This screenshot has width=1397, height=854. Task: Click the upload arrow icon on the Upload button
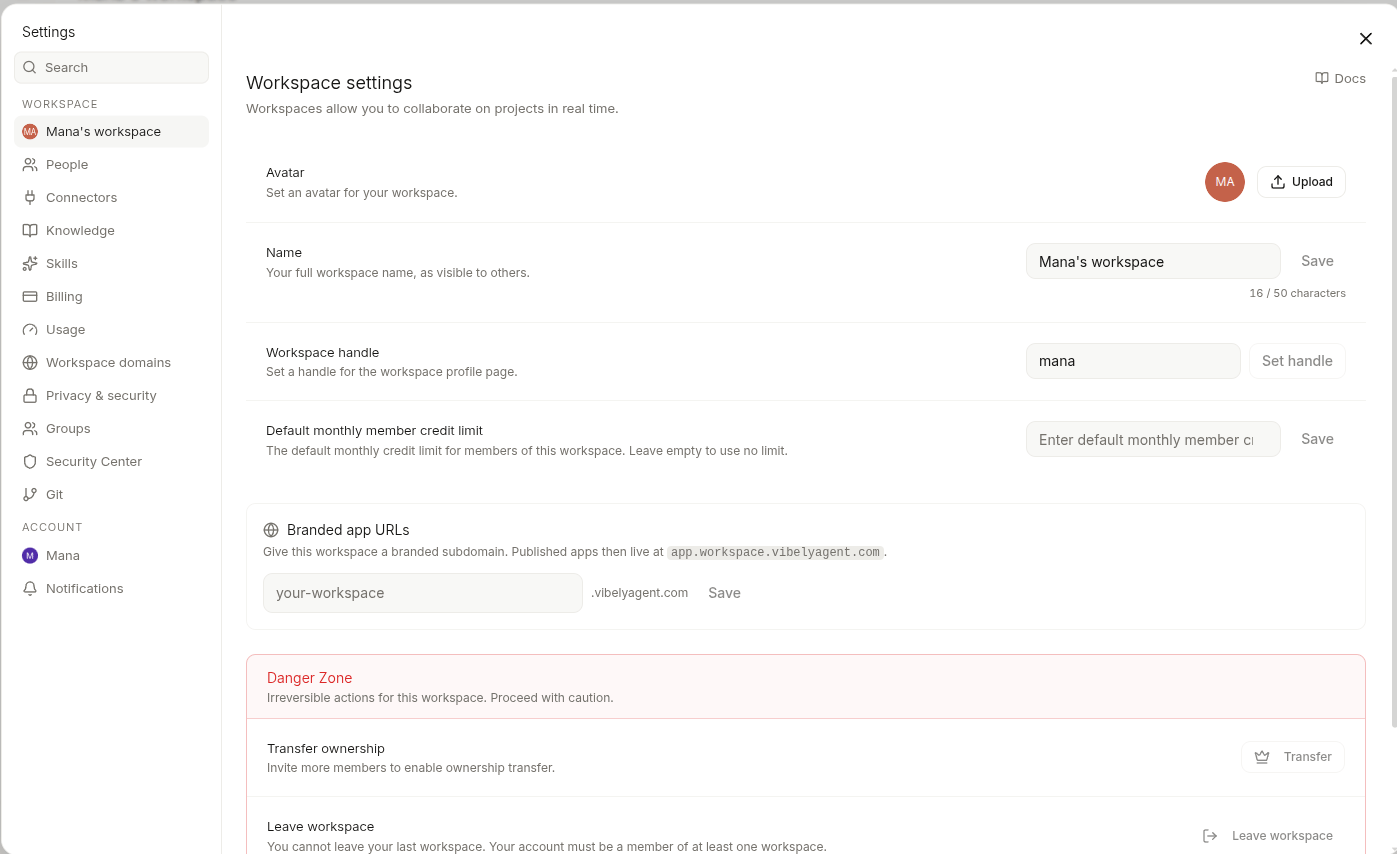(1278, 182)
